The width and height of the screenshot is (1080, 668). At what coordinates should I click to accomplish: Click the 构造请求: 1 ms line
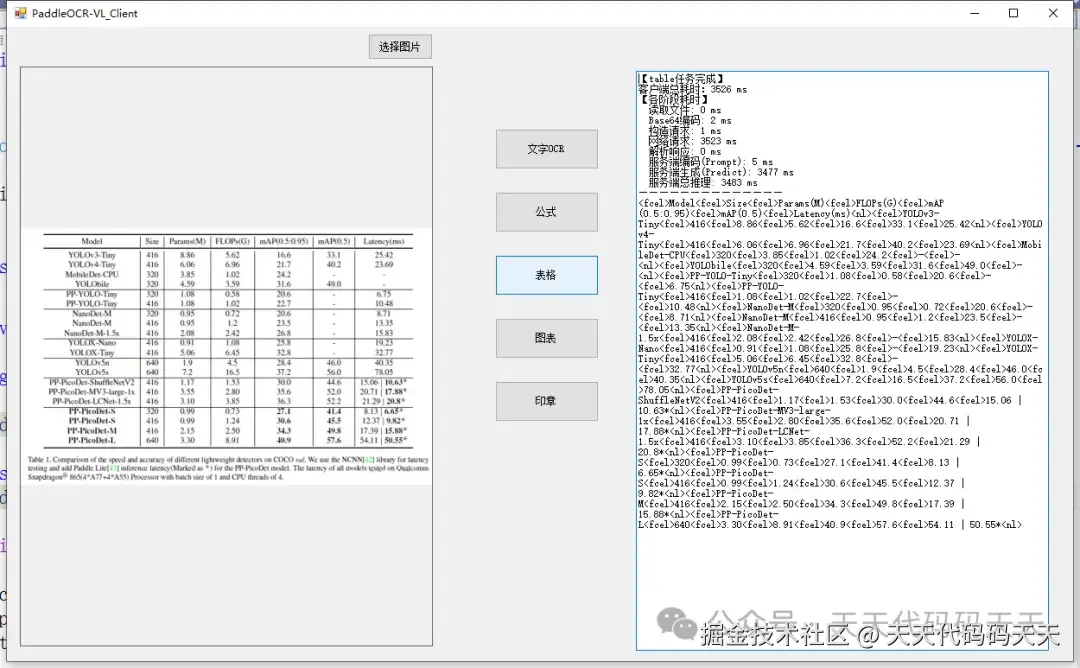pos(685,131)
